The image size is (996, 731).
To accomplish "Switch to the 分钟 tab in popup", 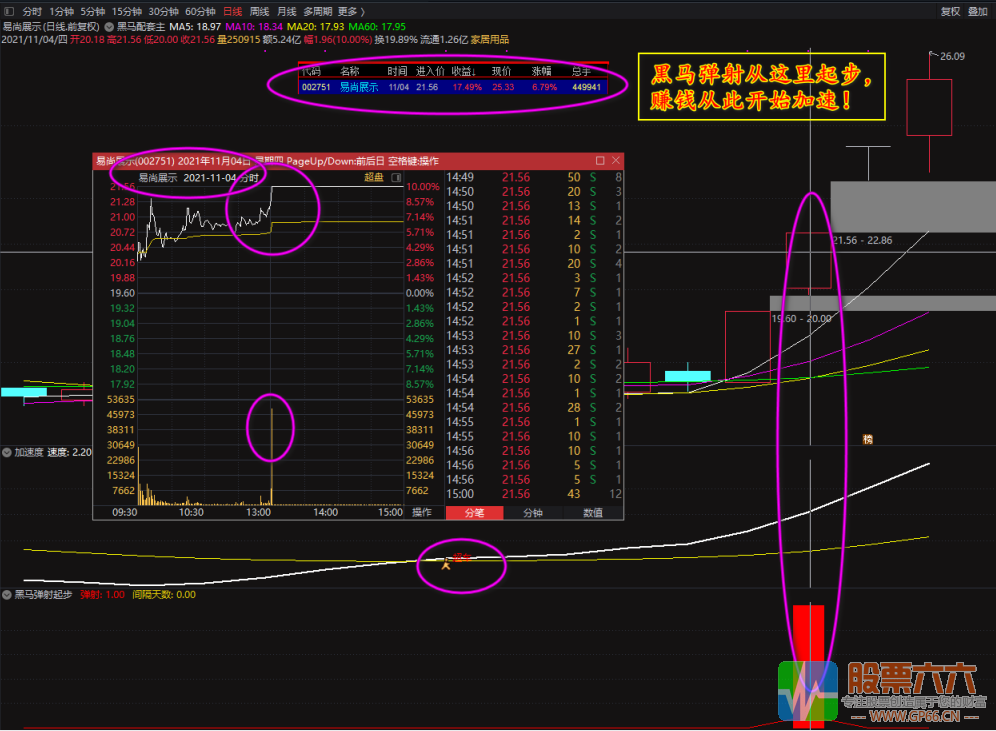I will [x=534, y=512].
